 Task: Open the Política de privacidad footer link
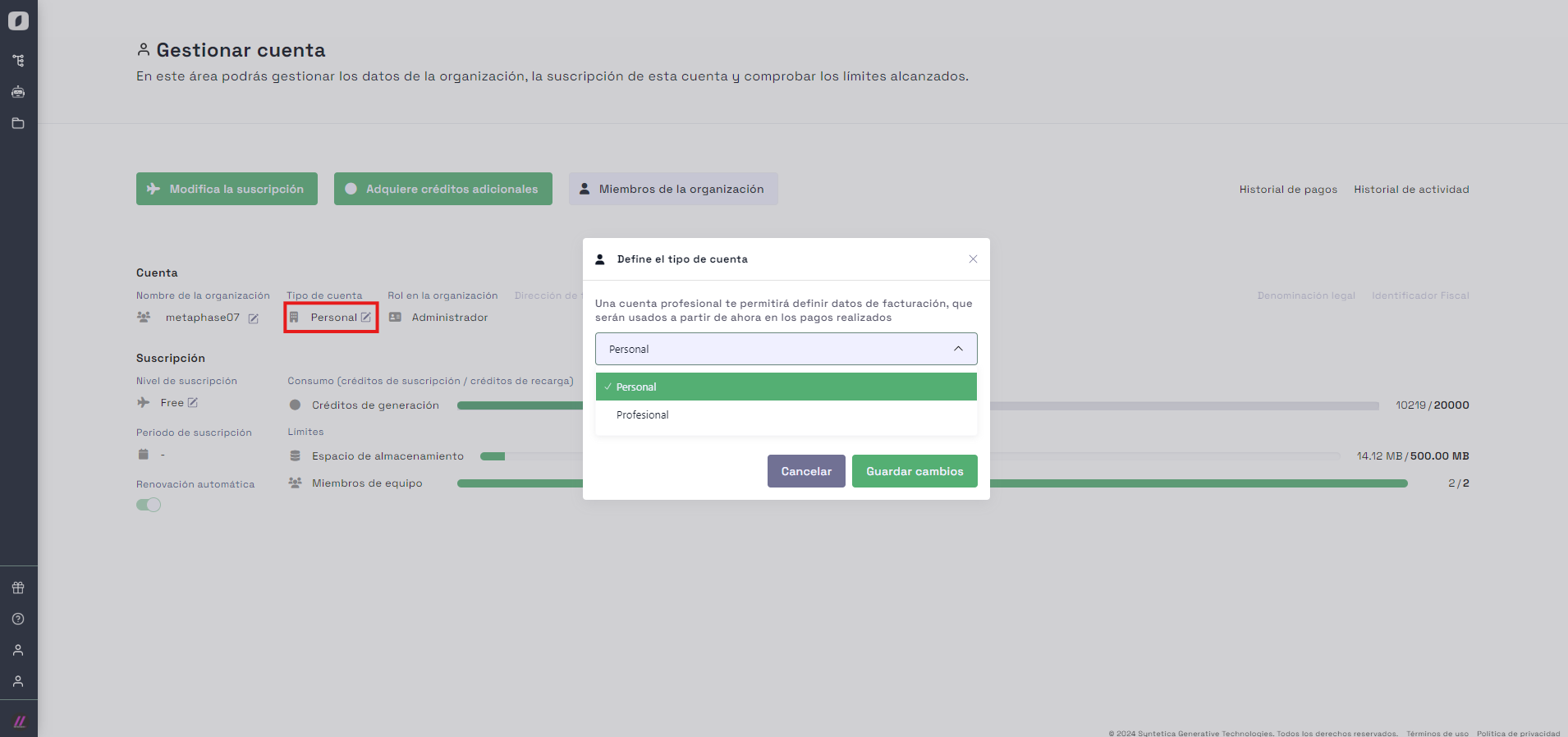click(1519, 733)
